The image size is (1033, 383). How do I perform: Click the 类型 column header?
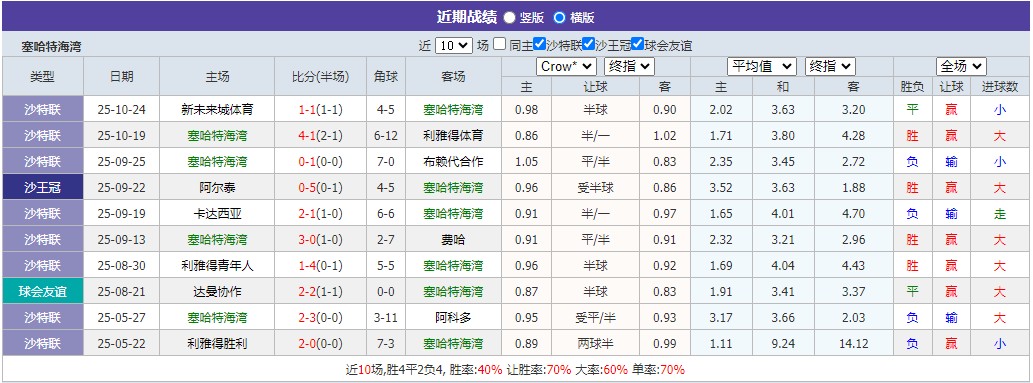click(43, 76)
